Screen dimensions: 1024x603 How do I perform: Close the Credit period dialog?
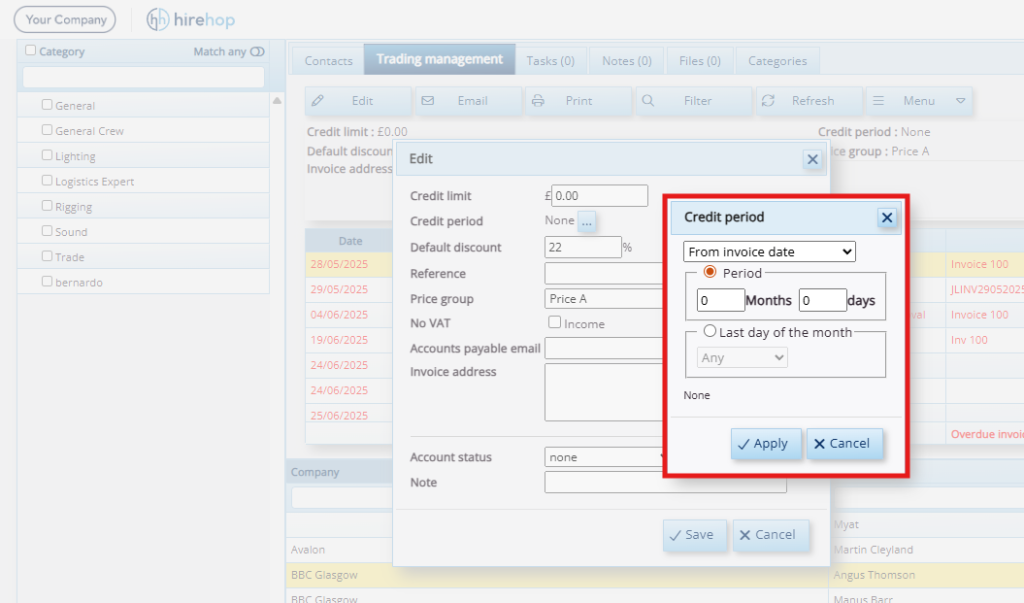(887, 218)
